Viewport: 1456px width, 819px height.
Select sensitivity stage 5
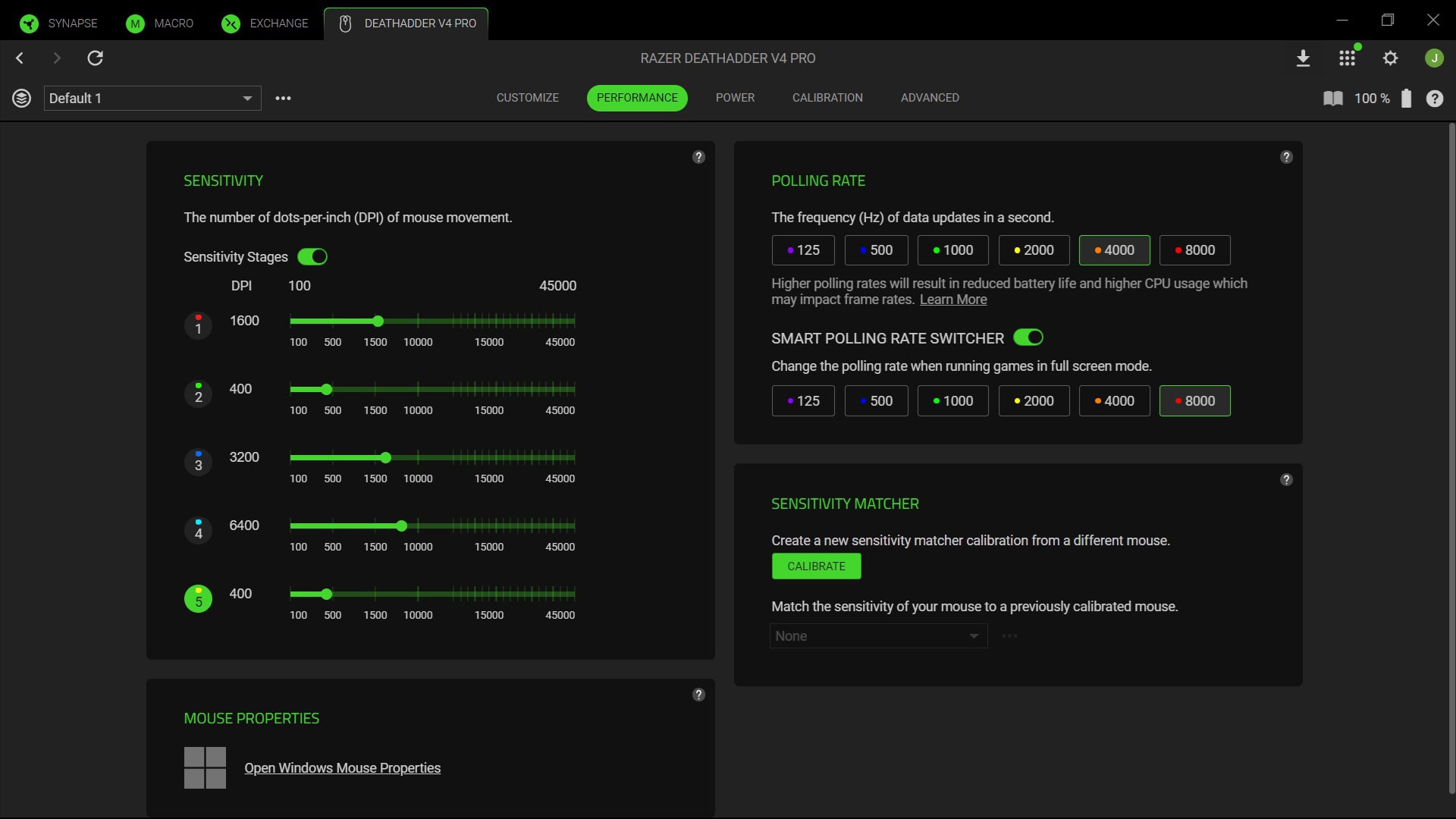tap(198, 598)
